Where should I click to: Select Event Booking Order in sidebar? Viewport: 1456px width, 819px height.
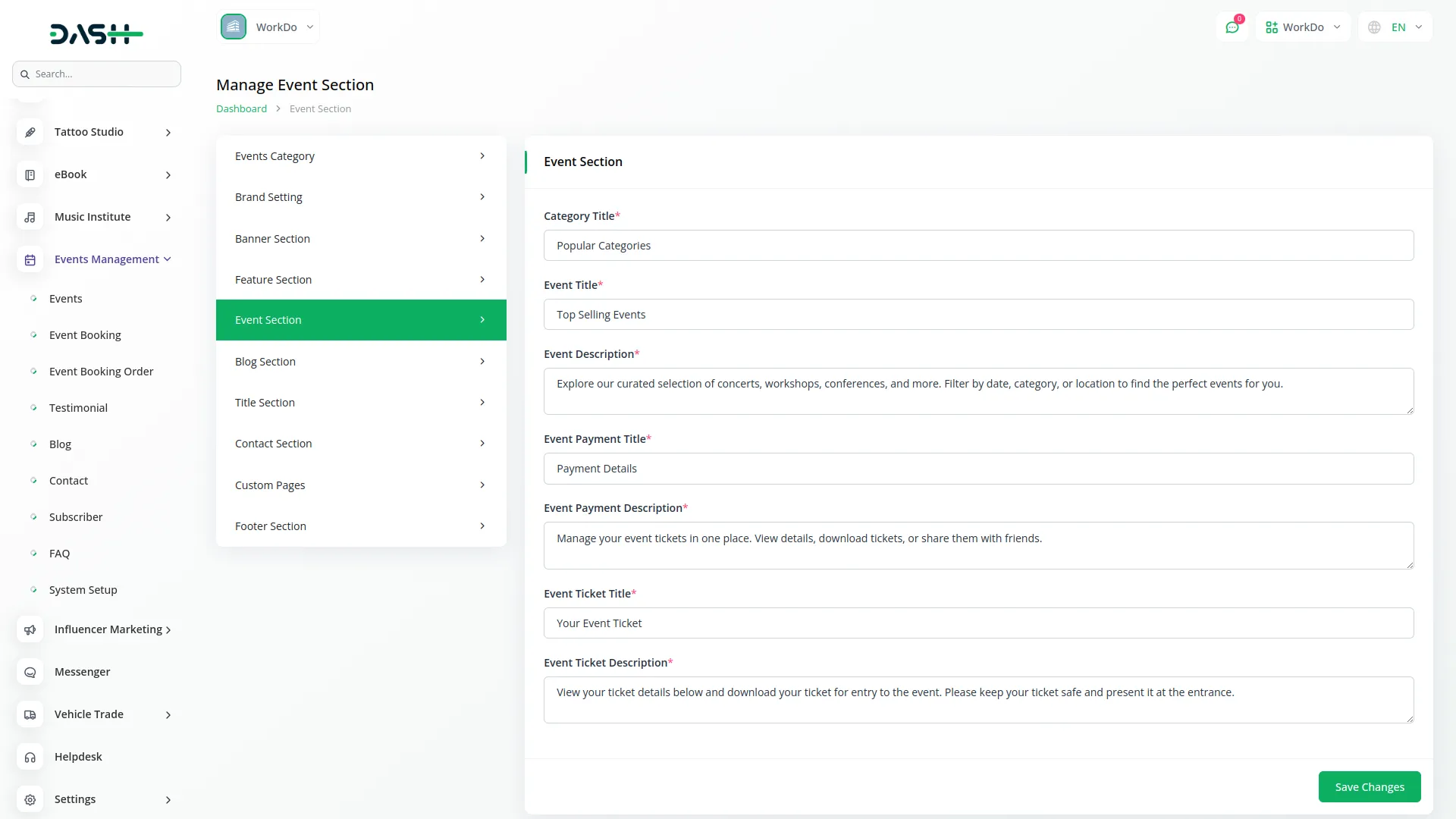tap(101, 372)
